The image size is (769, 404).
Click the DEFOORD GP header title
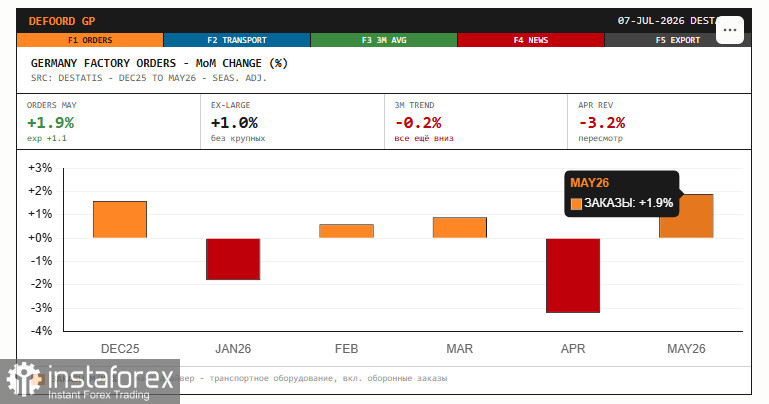tap(62, 21)
